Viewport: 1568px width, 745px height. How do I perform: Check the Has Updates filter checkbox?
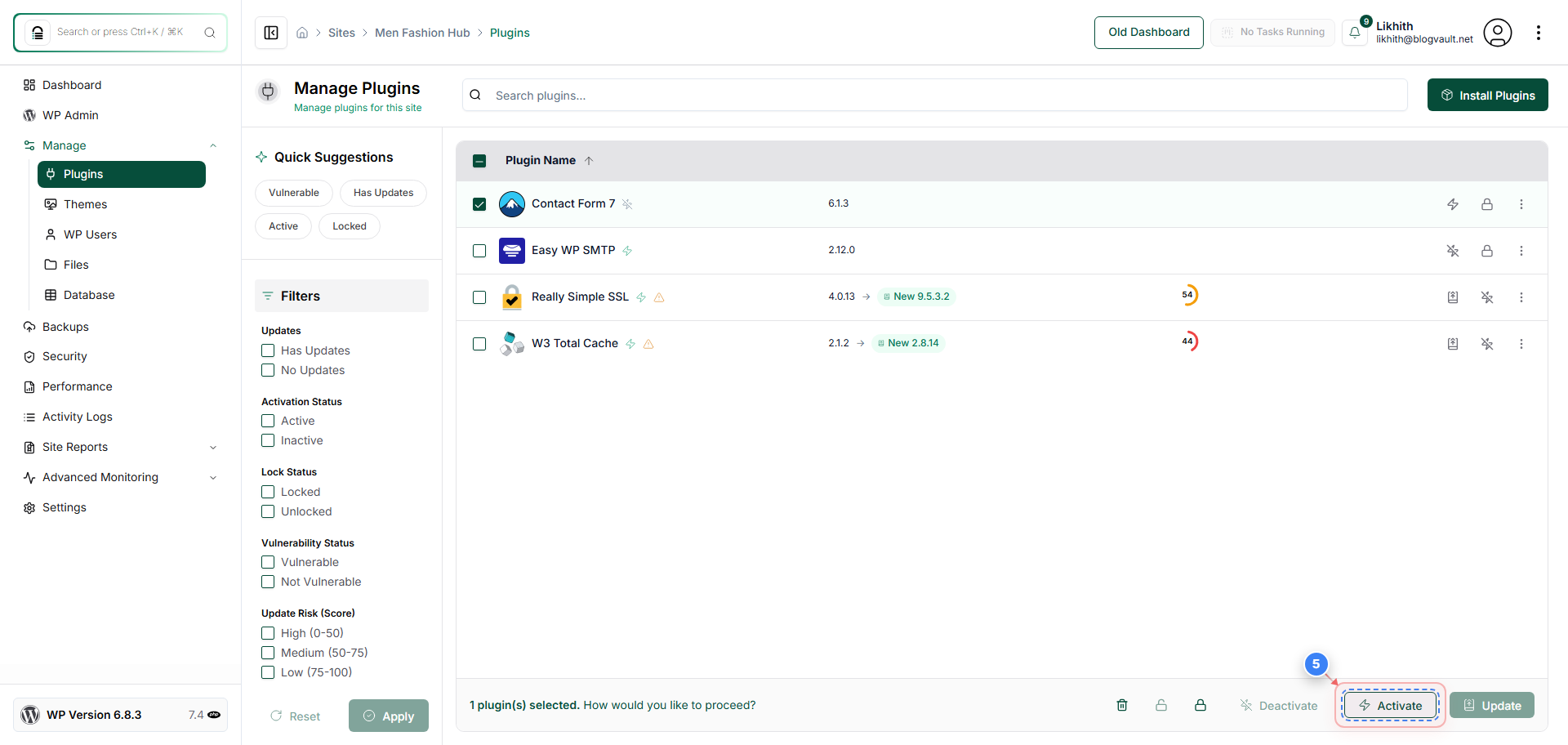(267, 350)
